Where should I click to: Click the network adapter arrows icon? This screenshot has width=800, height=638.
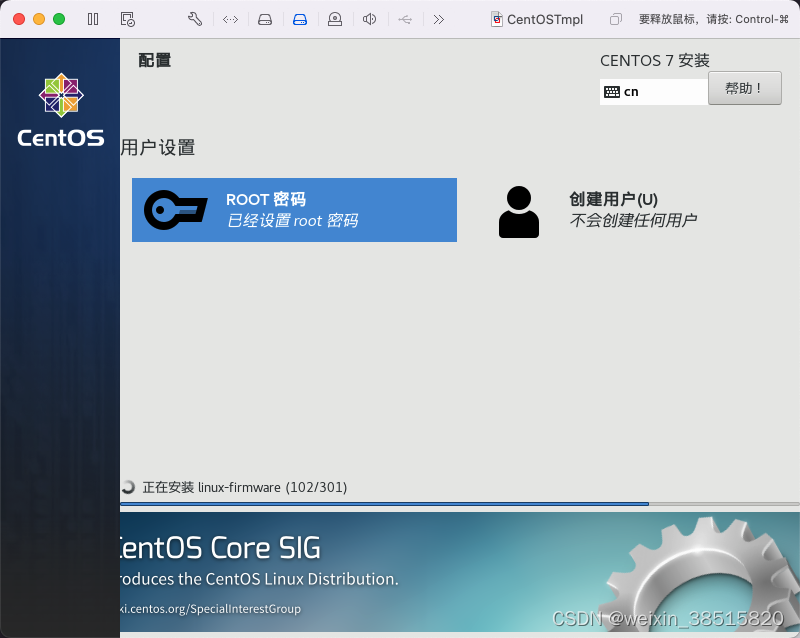[x=231, y=19]
